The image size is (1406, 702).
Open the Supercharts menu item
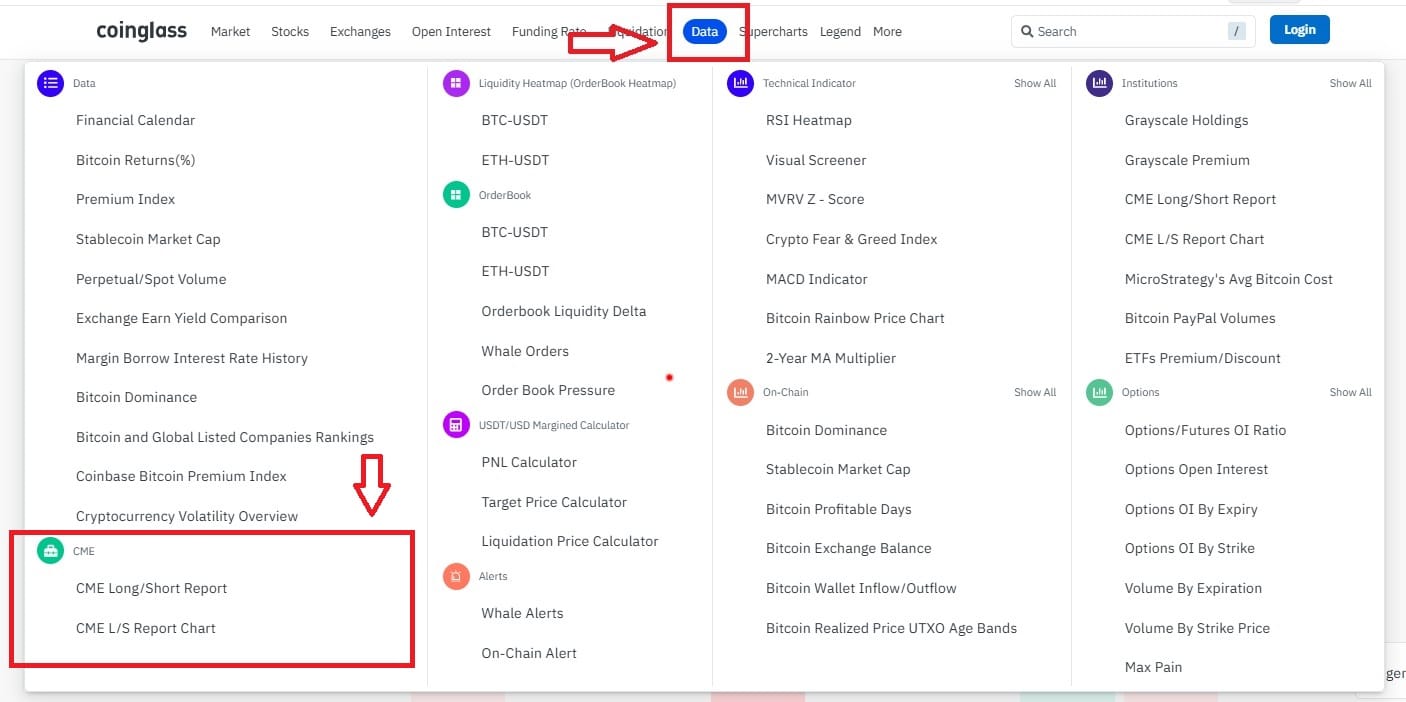[x=773, y=32]
